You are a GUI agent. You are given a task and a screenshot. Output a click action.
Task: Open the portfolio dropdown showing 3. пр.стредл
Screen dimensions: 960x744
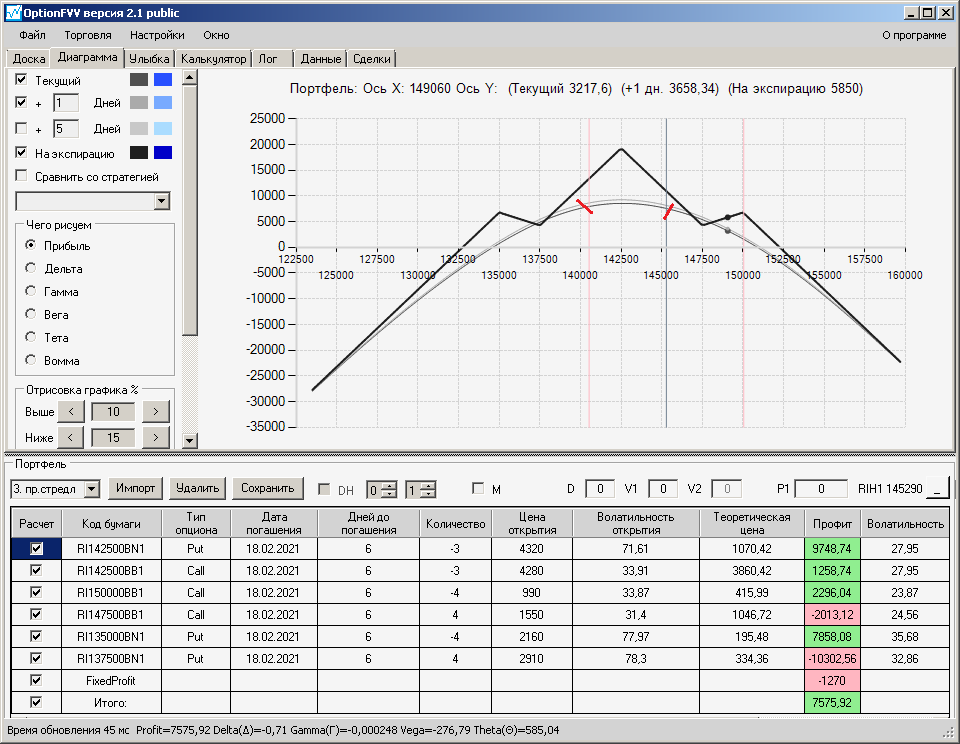92,489
